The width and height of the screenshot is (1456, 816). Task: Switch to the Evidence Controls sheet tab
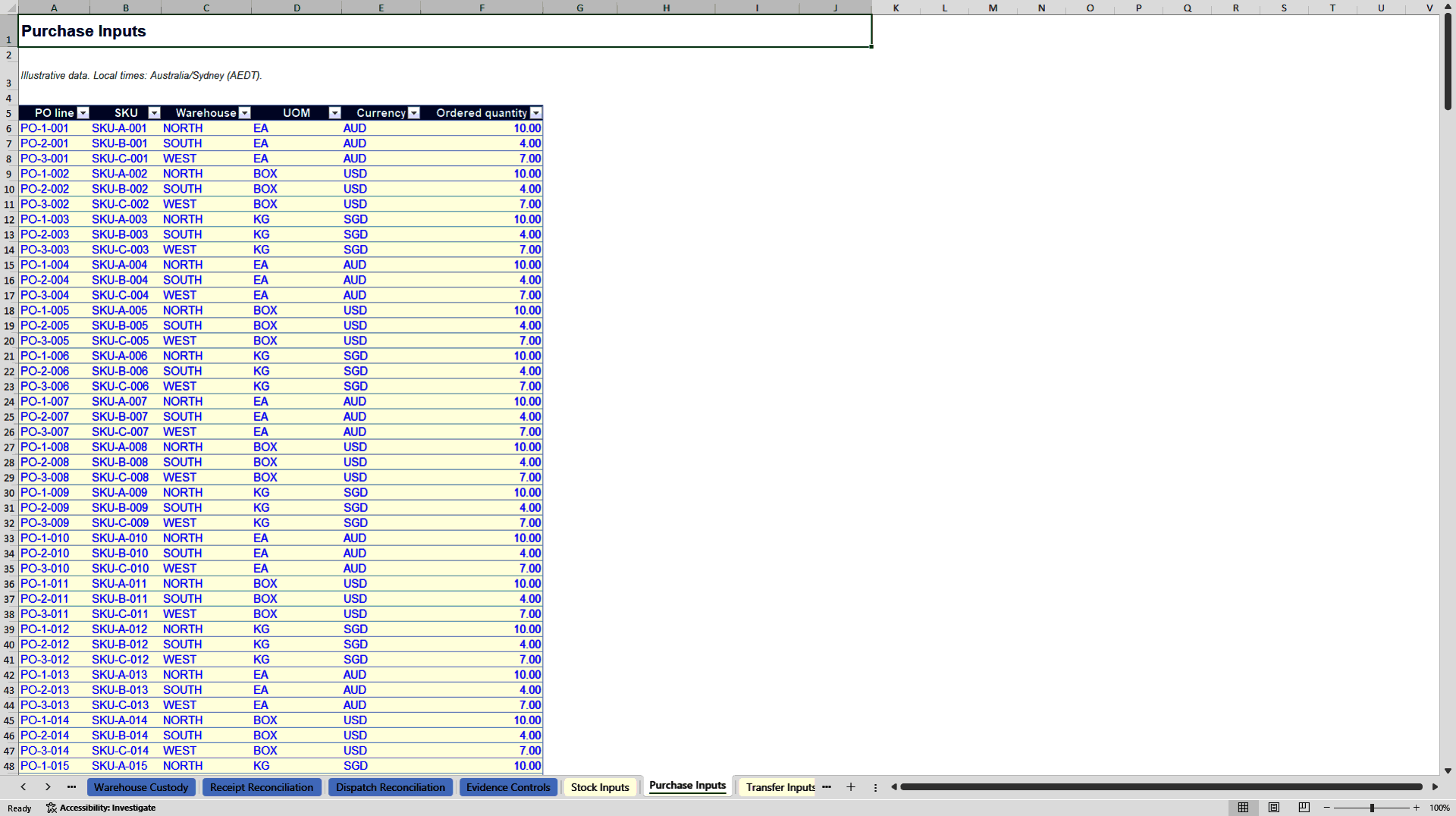coord(508,787)
